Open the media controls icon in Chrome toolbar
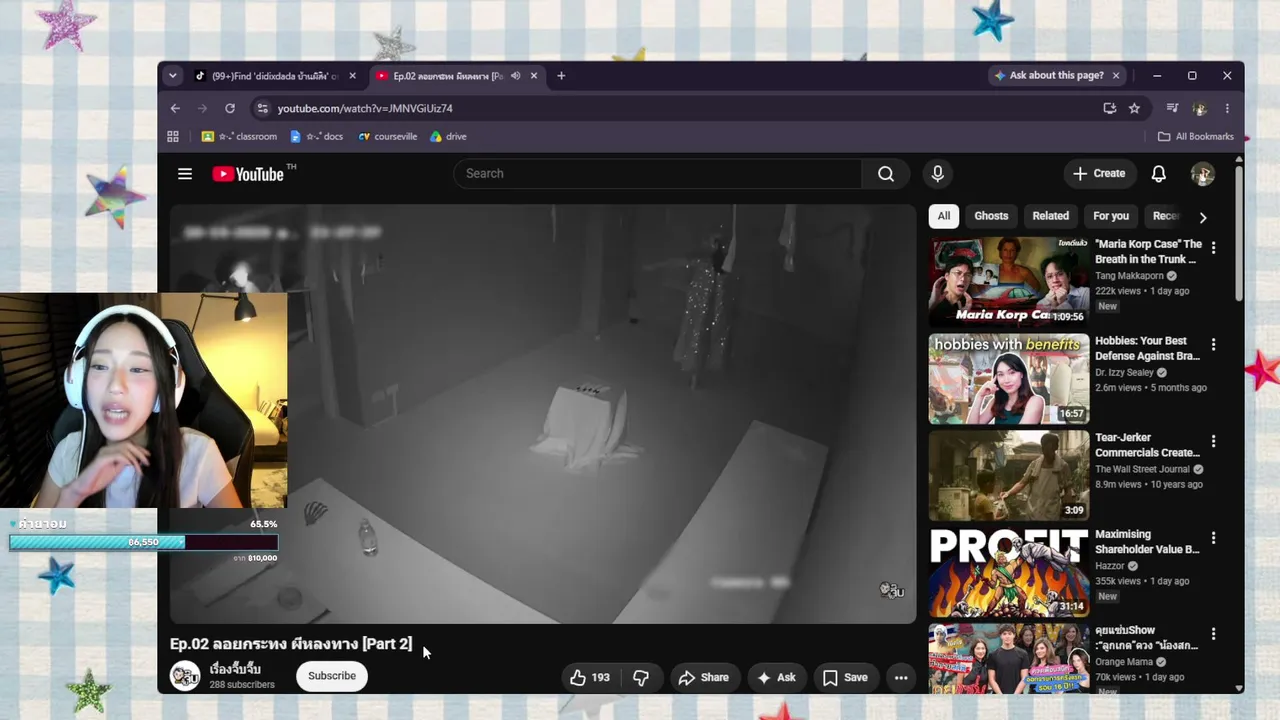Screen dimensions: 1280x720 pyautogui.click(x=1172, y=108)
